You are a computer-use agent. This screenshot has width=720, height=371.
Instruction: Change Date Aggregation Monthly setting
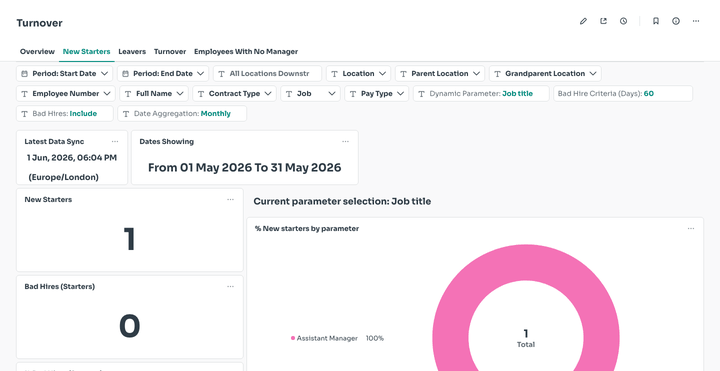click(x=182, y=113)
